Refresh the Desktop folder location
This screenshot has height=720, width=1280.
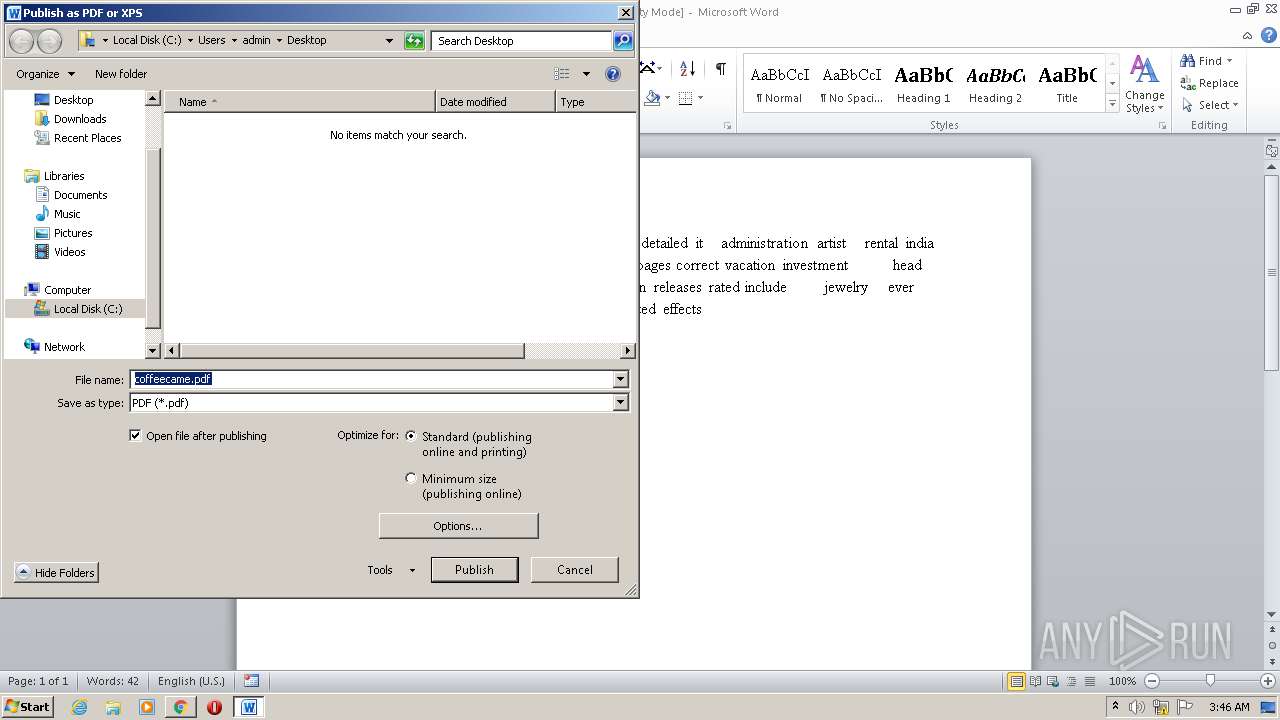click(x=414, y=41)
